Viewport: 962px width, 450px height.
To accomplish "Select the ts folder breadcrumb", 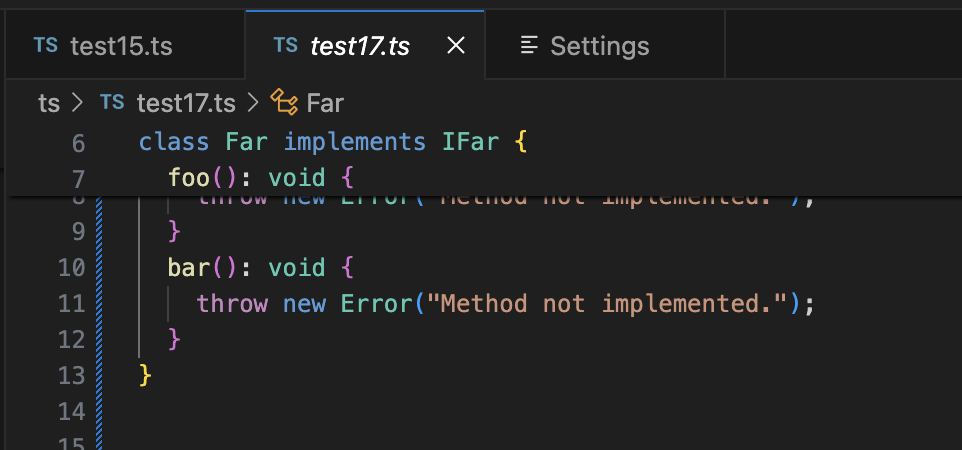I will pos(48,102).
